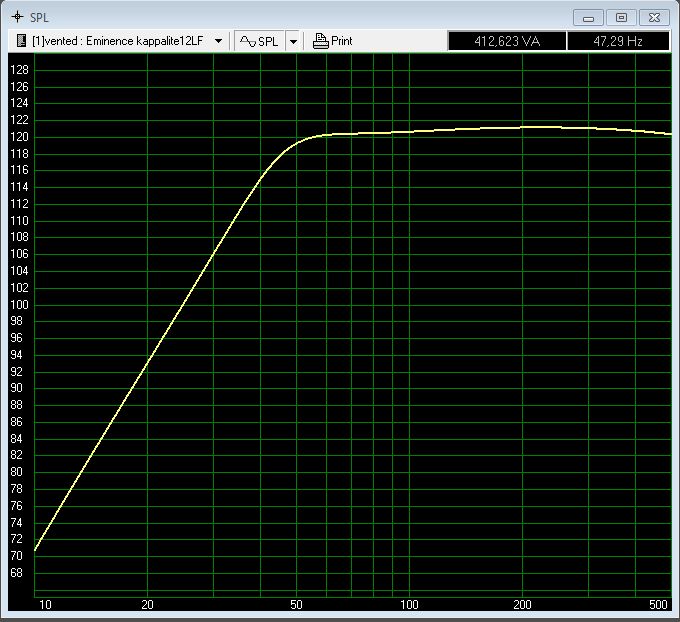Click the 100 Hz label on the frequency axis
680x622 pixels.
410,605
